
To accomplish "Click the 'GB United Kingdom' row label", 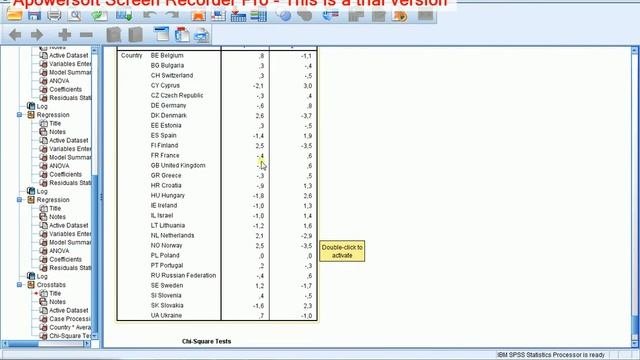I will coord(178,166).
